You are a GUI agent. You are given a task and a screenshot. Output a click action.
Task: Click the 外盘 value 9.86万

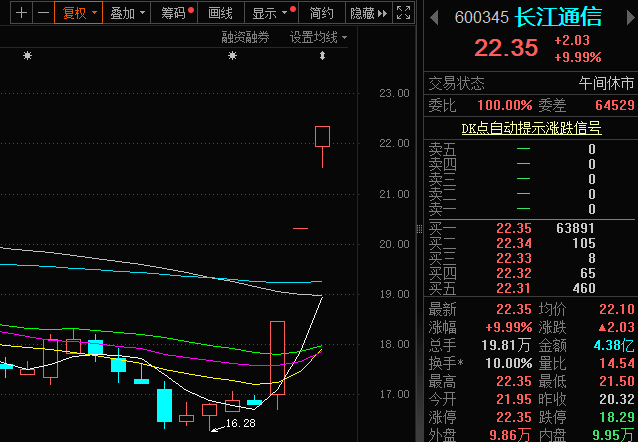click(510, 435)
